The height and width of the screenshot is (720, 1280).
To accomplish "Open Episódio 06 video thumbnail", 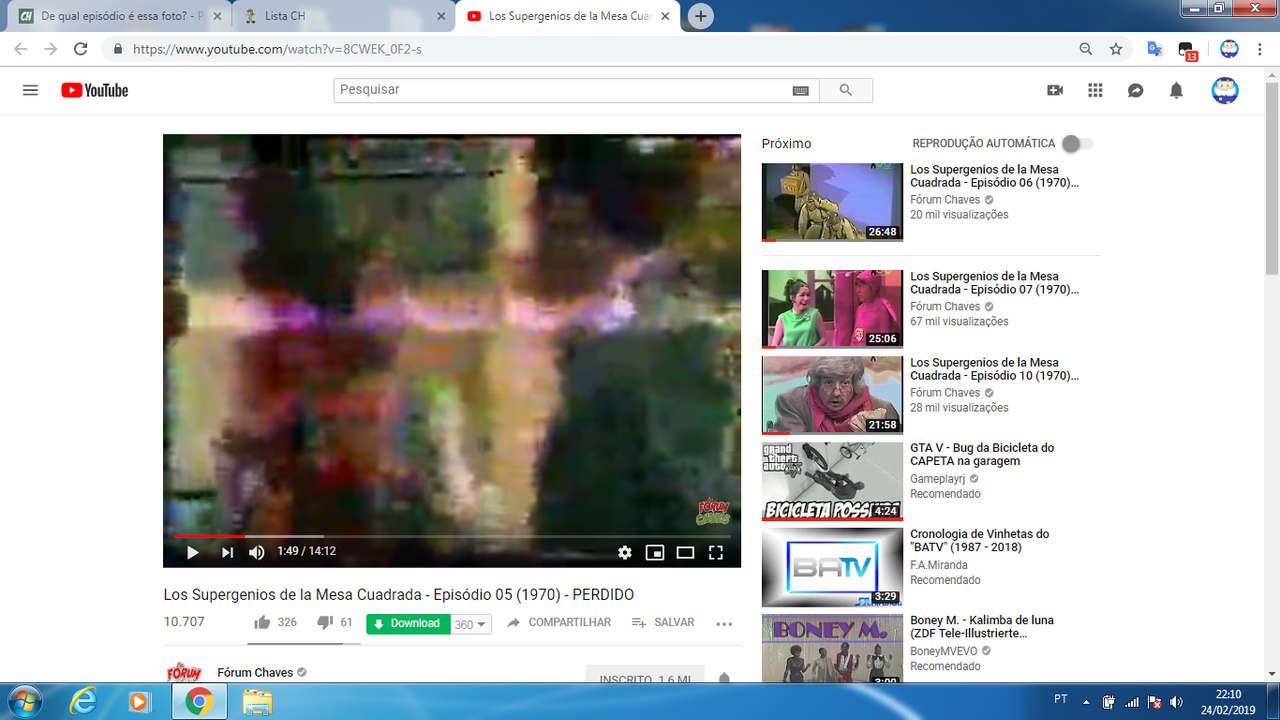I will [x=832, y=201].
